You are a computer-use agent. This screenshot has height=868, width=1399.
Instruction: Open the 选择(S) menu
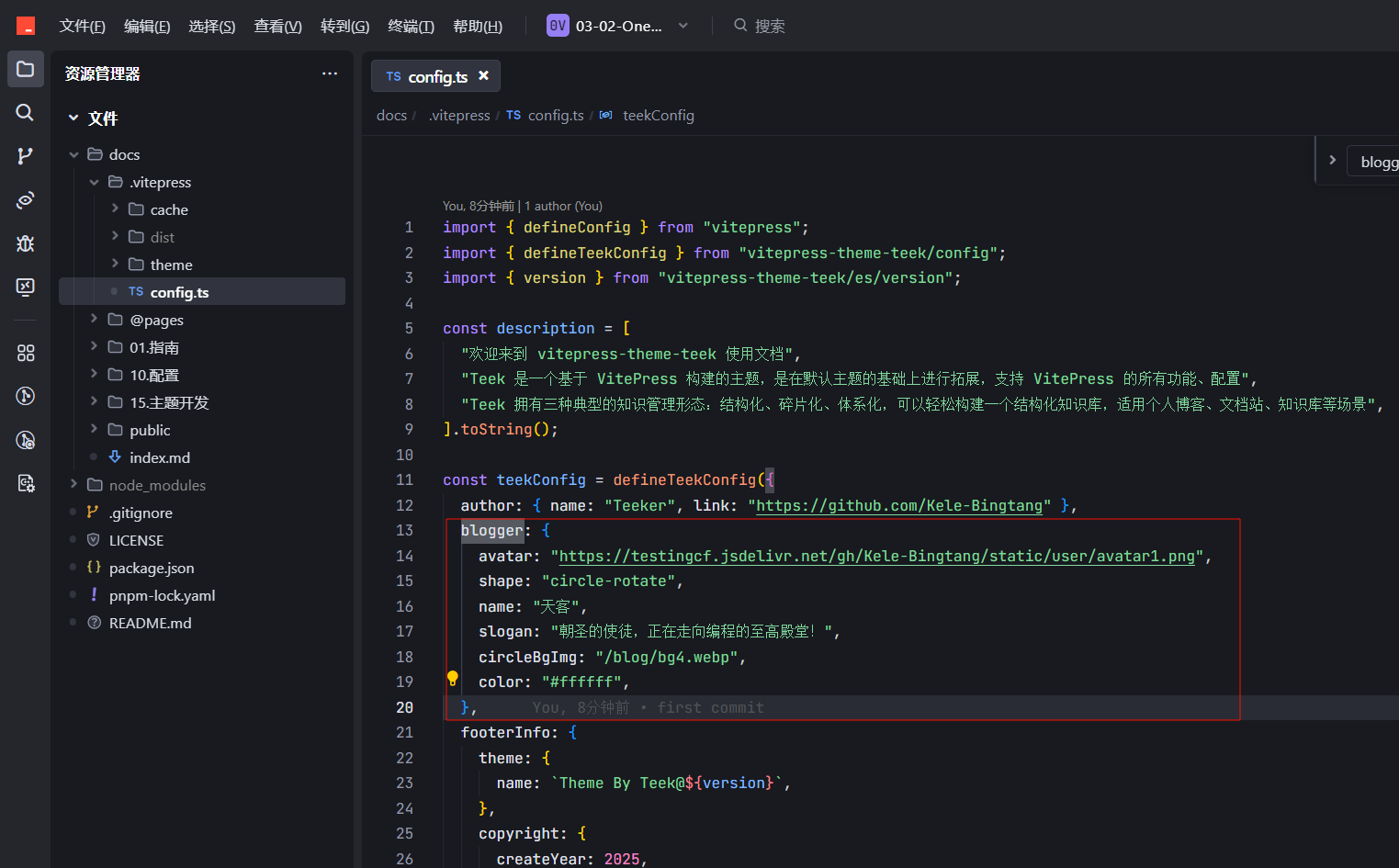(212, 26)
